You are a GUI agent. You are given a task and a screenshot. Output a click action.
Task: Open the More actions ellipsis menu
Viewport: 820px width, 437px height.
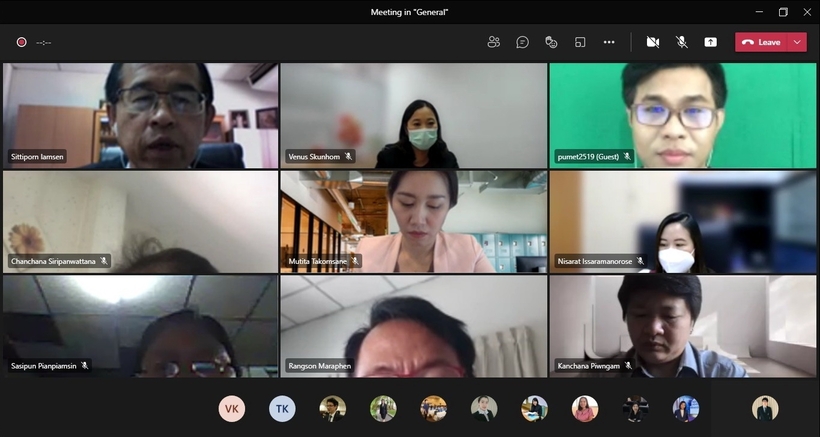pos(609,42)
